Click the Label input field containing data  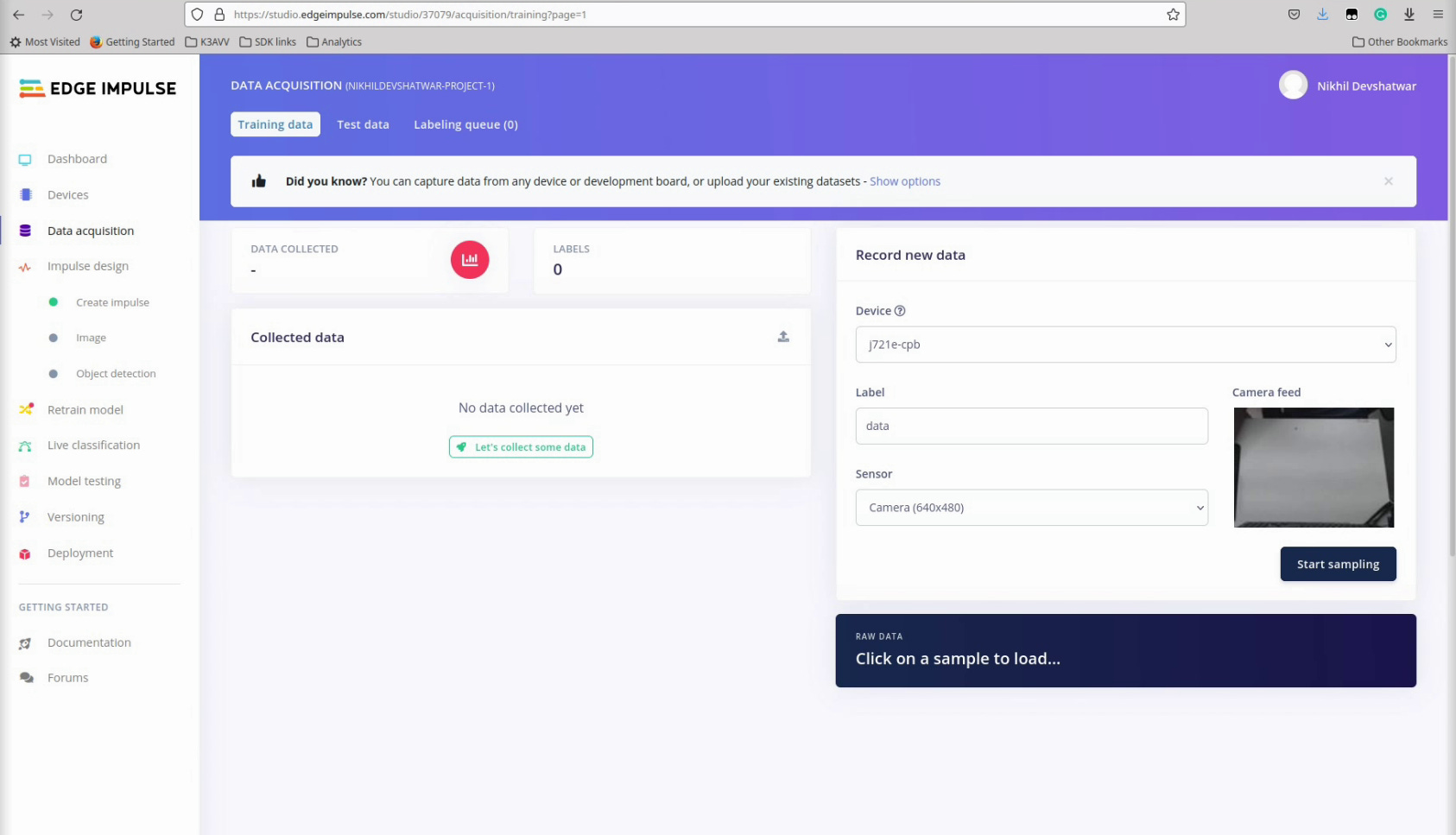[1031, 426]
